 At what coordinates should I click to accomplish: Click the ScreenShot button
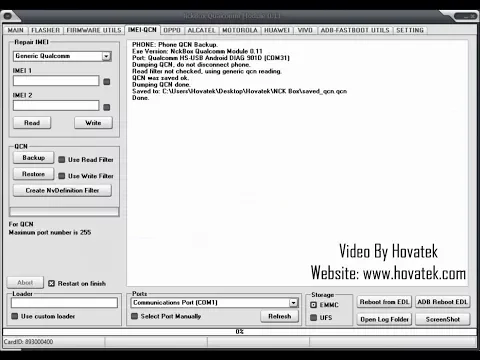pyautogui.click(x=443, y=319)
